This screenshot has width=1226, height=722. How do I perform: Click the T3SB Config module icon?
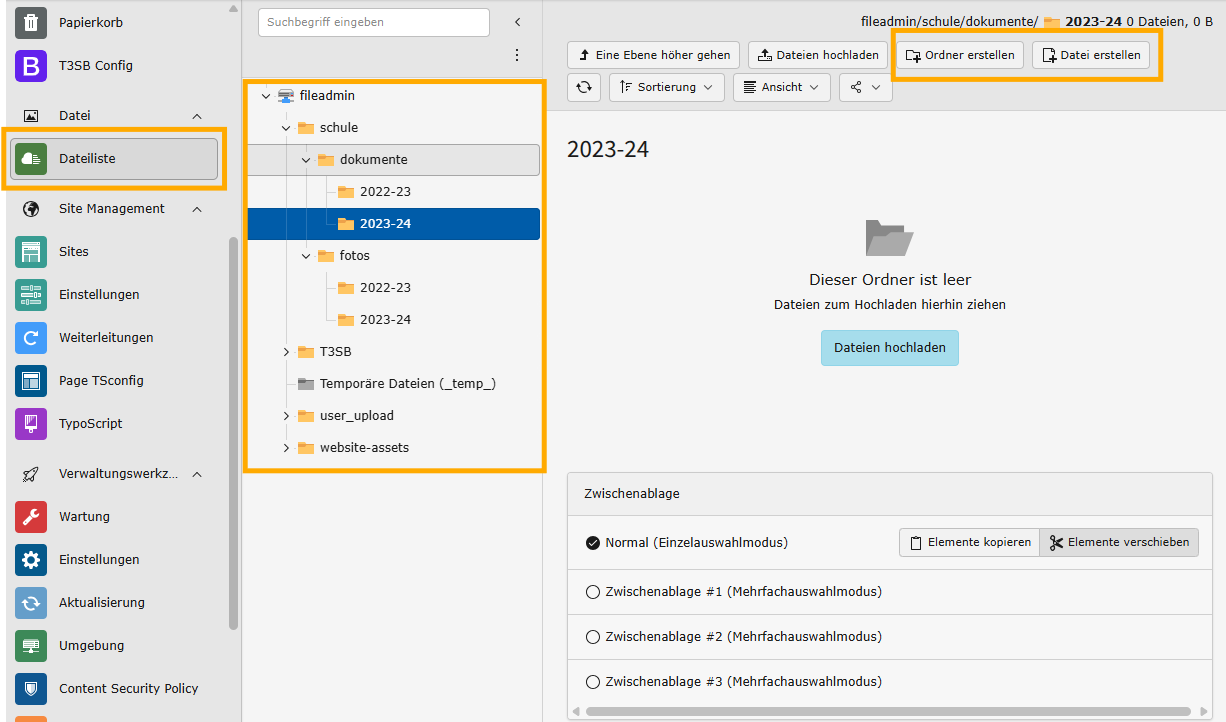[31, 66]
